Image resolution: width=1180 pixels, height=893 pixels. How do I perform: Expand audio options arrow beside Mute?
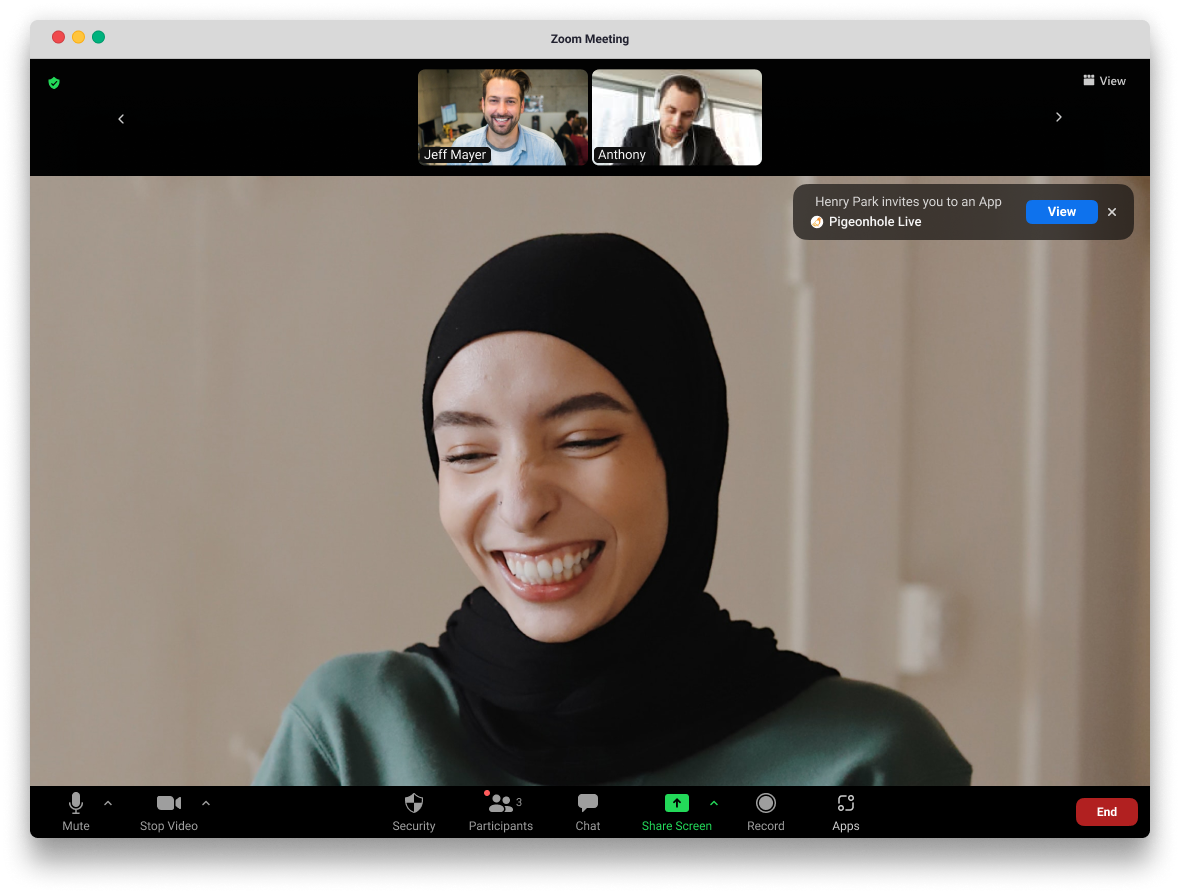108,803
